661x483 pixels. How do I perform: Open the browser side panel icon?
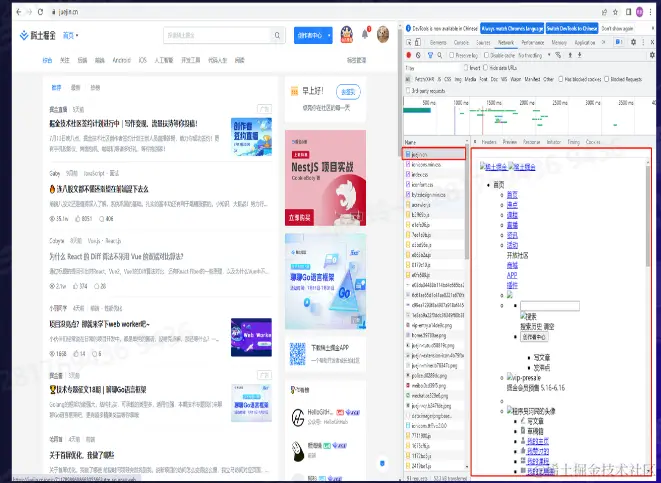coord(628,12)
